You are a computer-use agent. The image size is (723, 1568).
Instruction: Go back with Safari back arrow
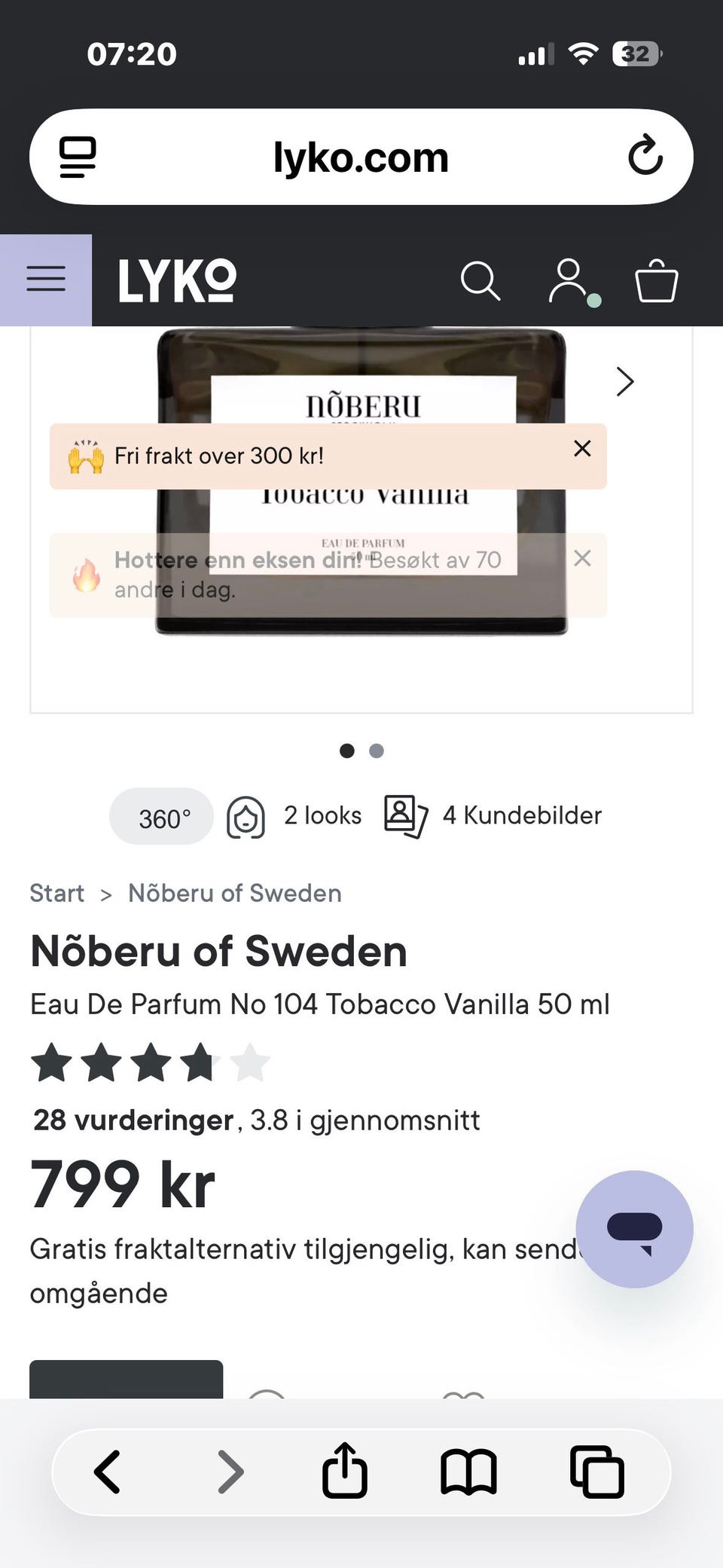tap(107, 1472)
